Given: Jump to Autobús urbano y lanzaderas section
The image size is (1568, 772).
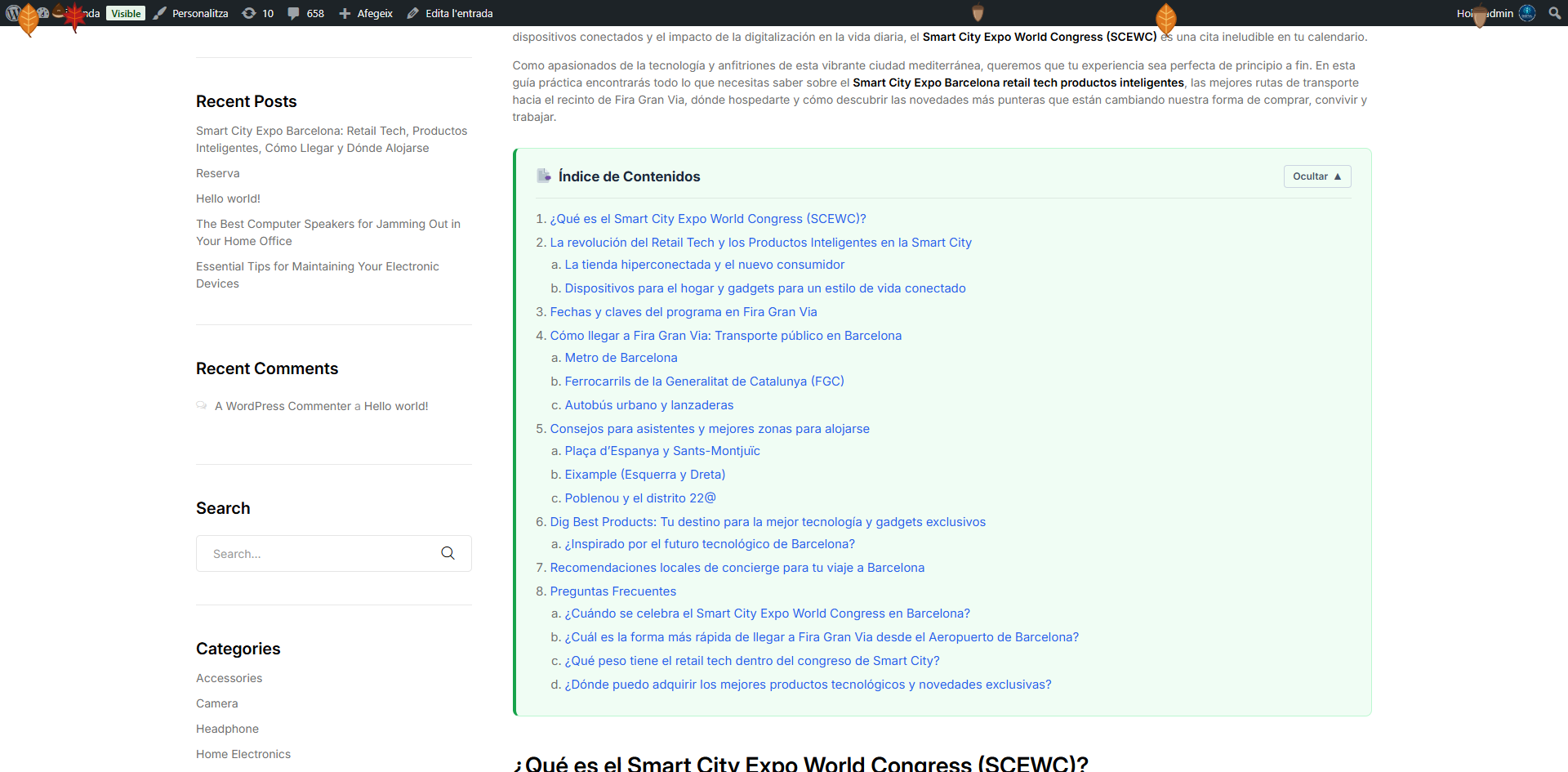Looking at the screenshot, I should point(649,405).
